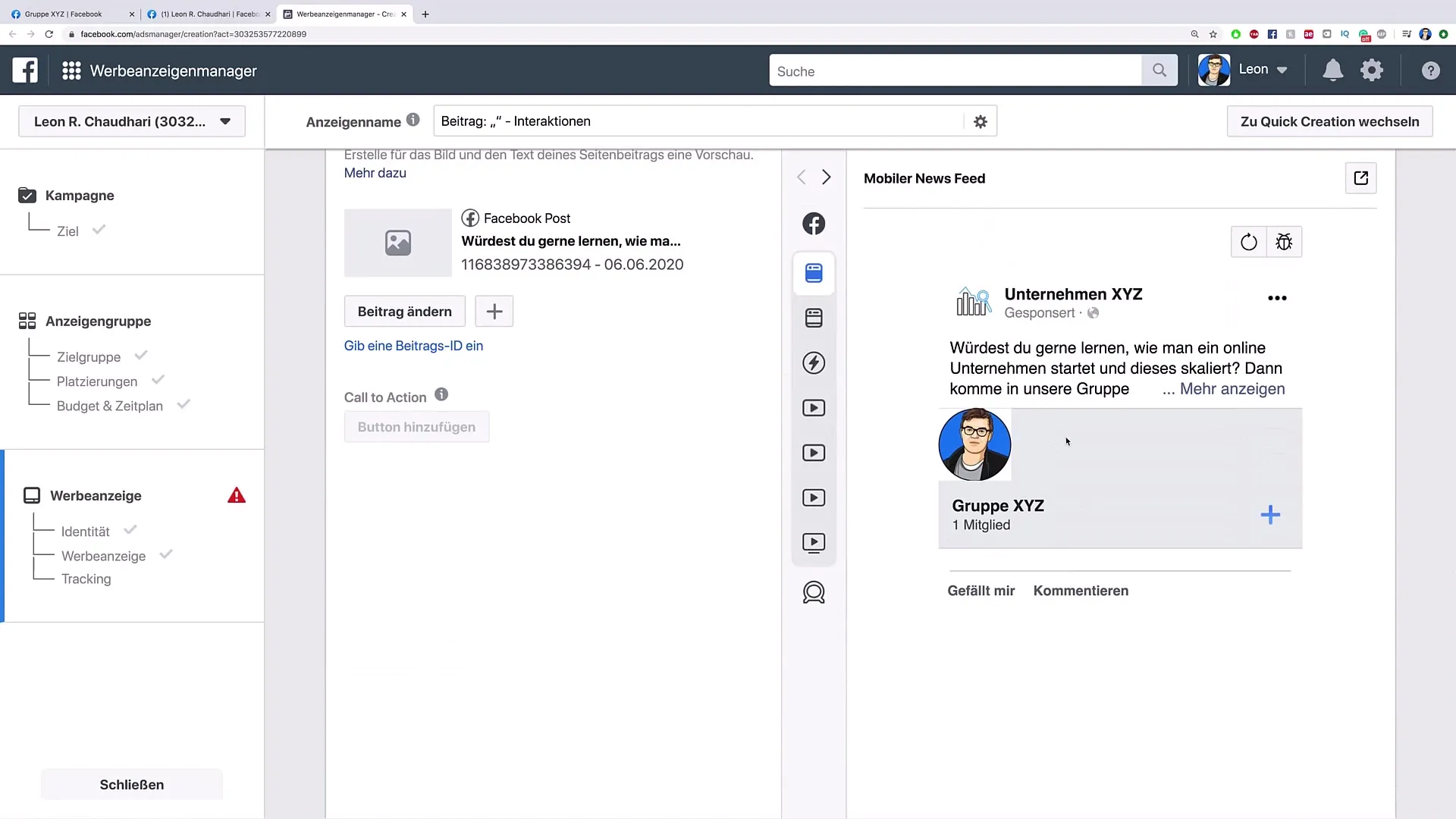
Task: Click the refresh preview icon in ad preview
Action: pos(1248,242)
